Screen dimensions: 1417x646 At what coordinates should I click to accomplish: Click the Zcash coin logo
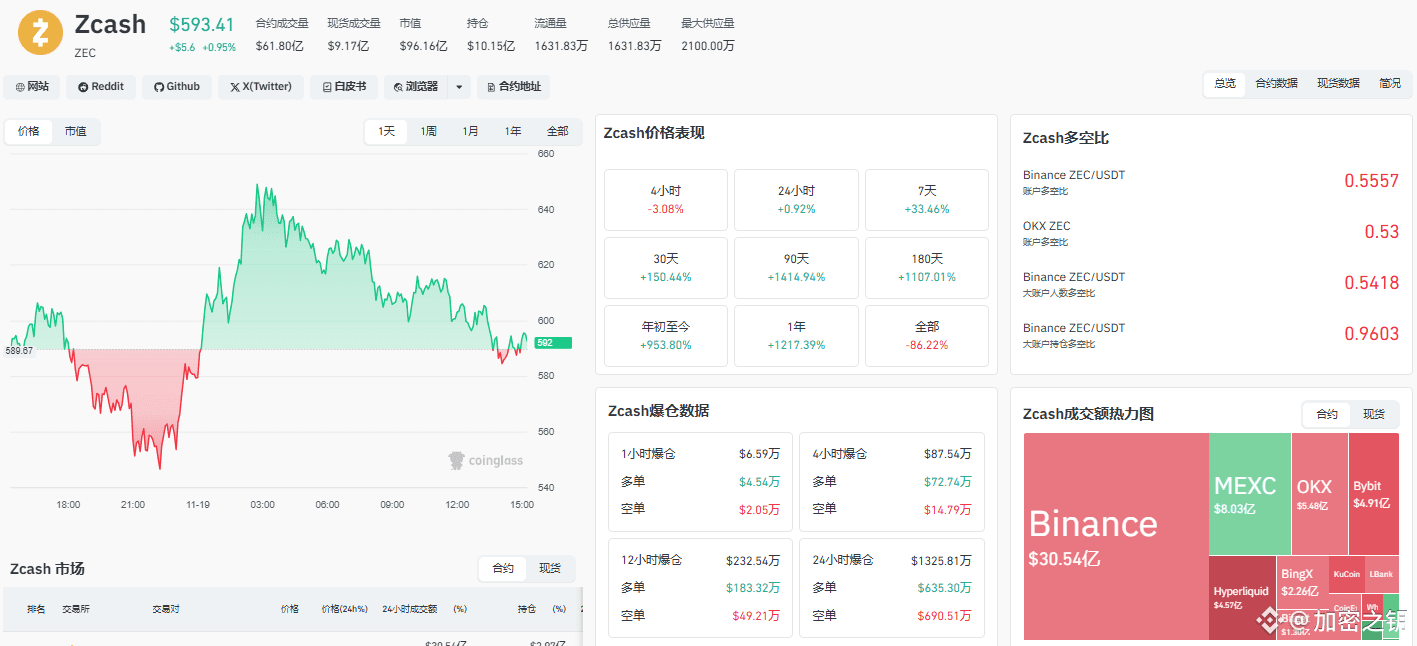40,32
